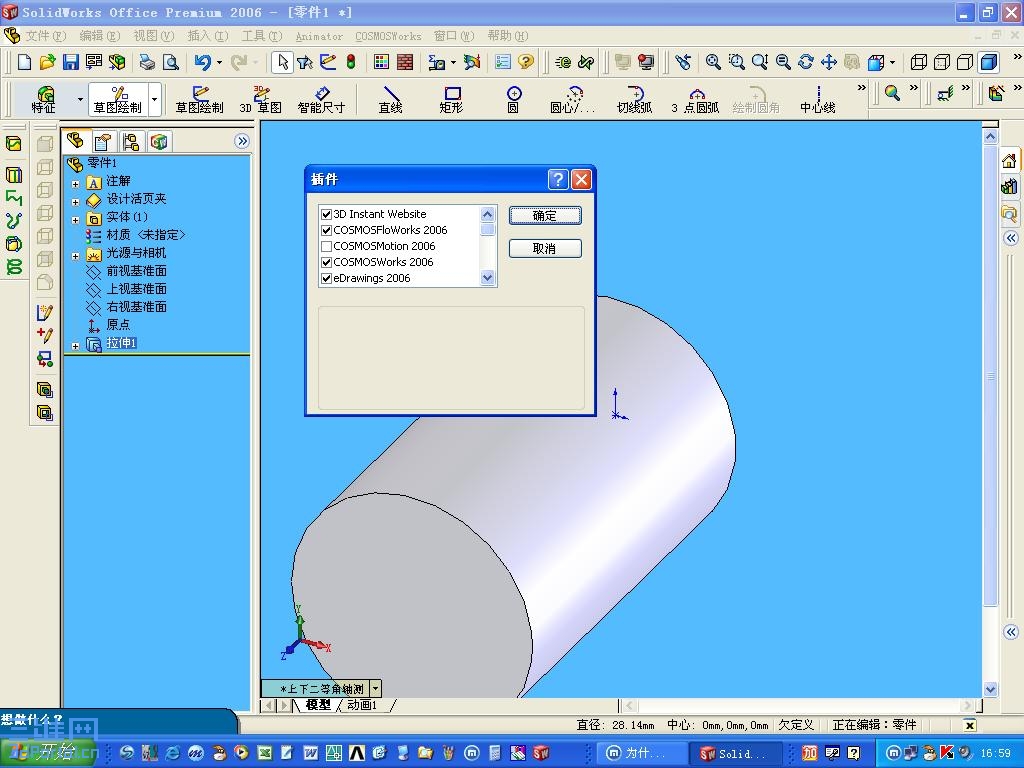Expand the 拉伸1 feature node

tap(76, 346)
